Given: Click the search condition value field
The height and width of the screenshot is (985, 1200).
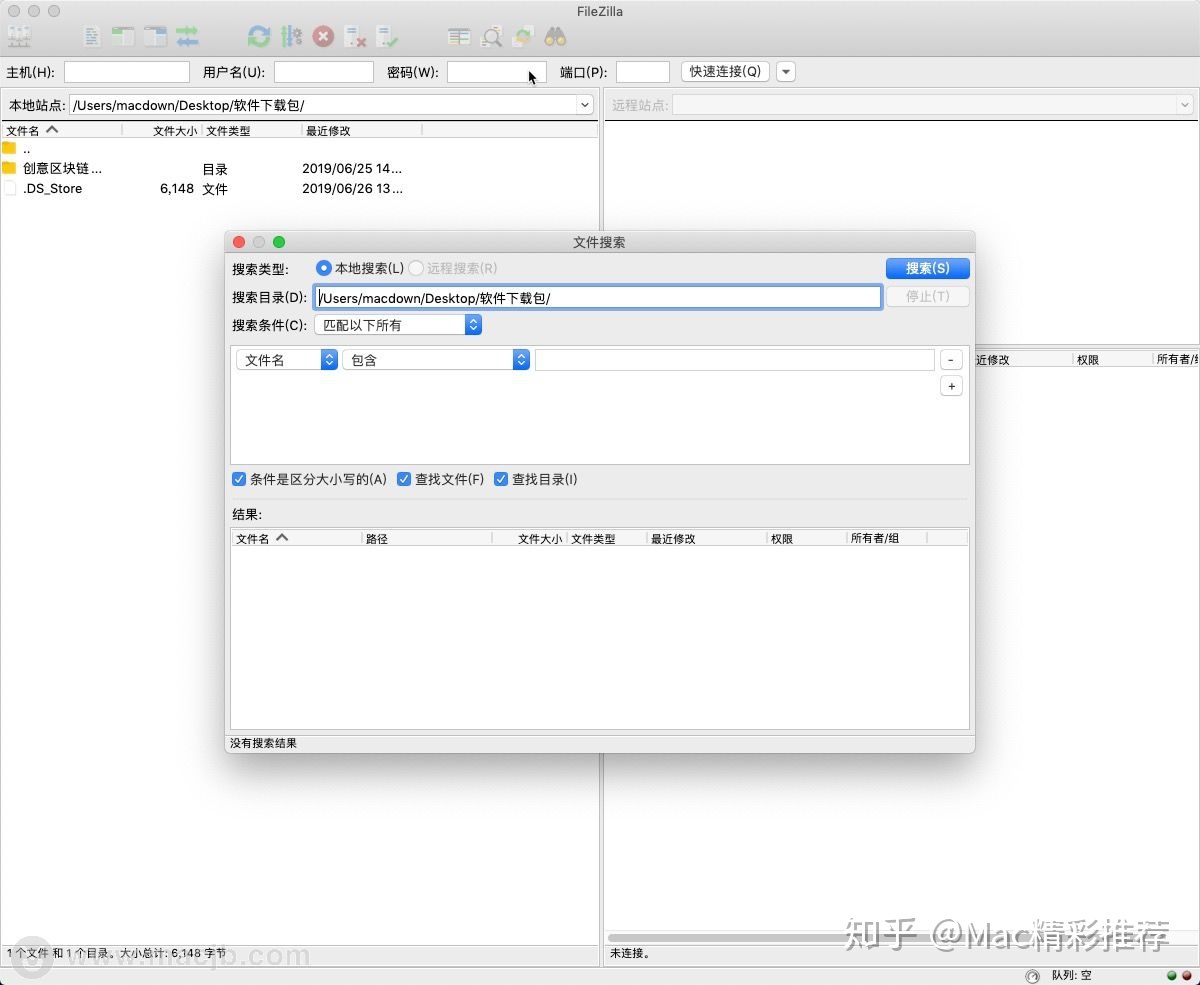Looking at the screenshot, I should tap(735, 360).
